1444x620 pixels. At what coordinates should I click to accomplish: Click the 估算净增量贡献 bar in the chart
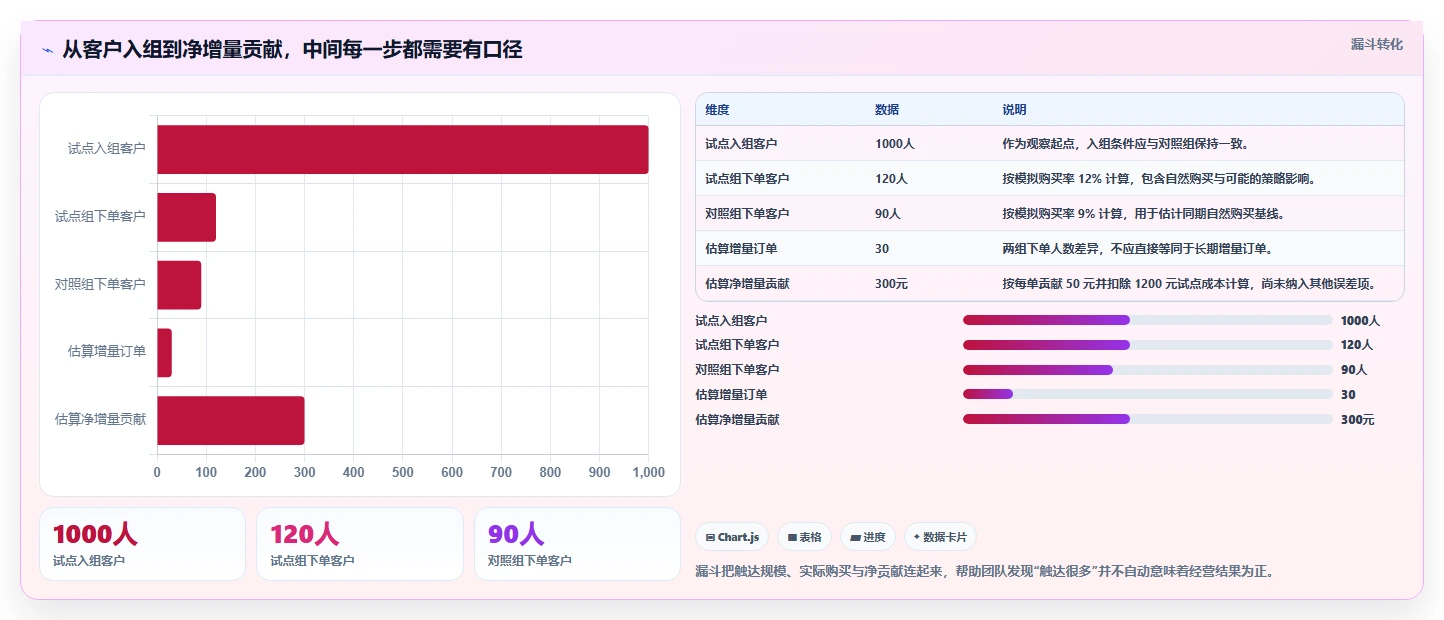point(230,420)
